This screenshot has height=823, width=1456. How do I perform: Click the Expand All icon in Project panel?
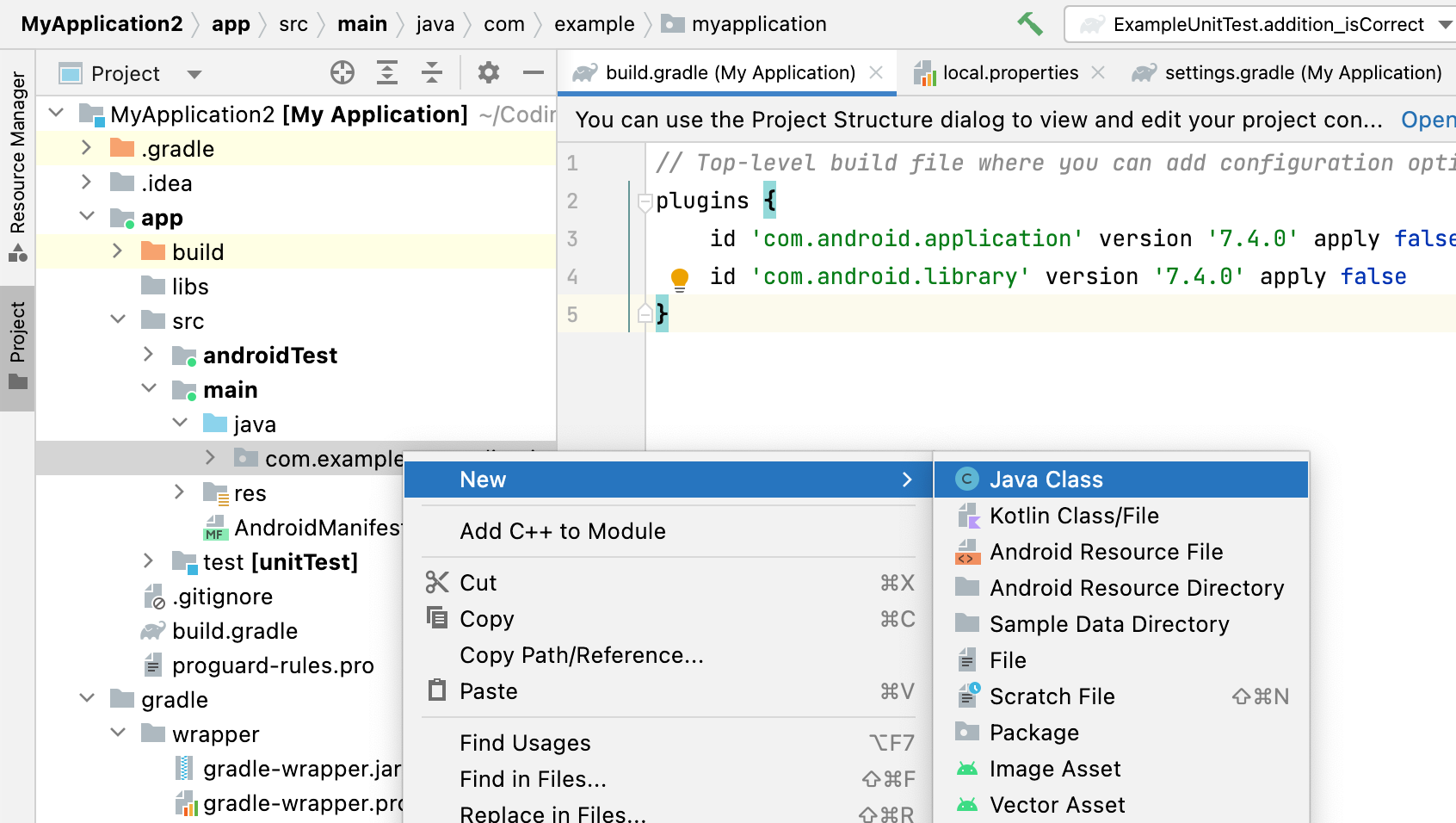point(387,73)
